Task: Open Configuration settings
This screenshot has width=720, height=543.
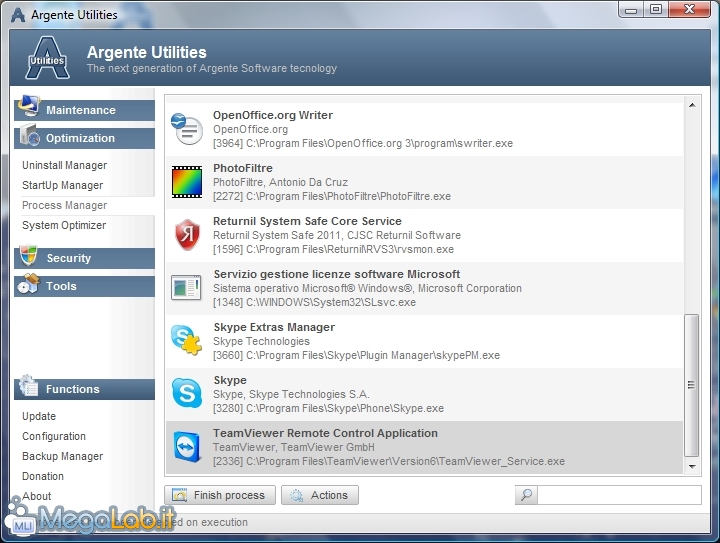Action: click(54, 436)
